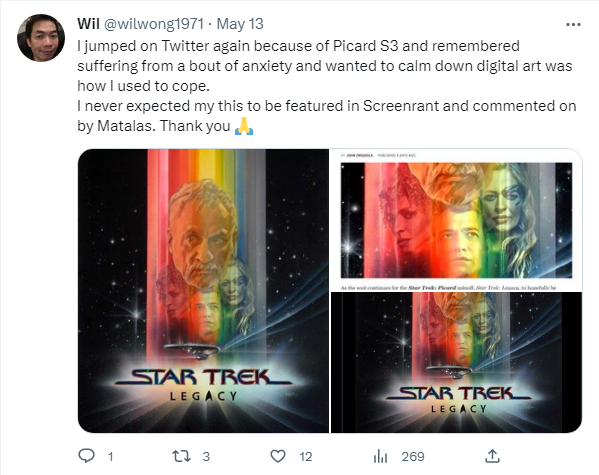Viewport: 599px width, 475px height.
Task: Open view analytics bar chart icon
Action: tap(380, 456)
